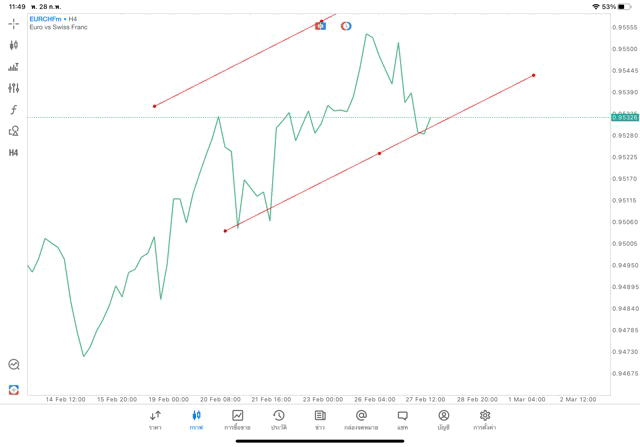Open the กล่องจดหมาย (Mailbox) tab
This screenshot has height=447, width=640.
(361, 419)
